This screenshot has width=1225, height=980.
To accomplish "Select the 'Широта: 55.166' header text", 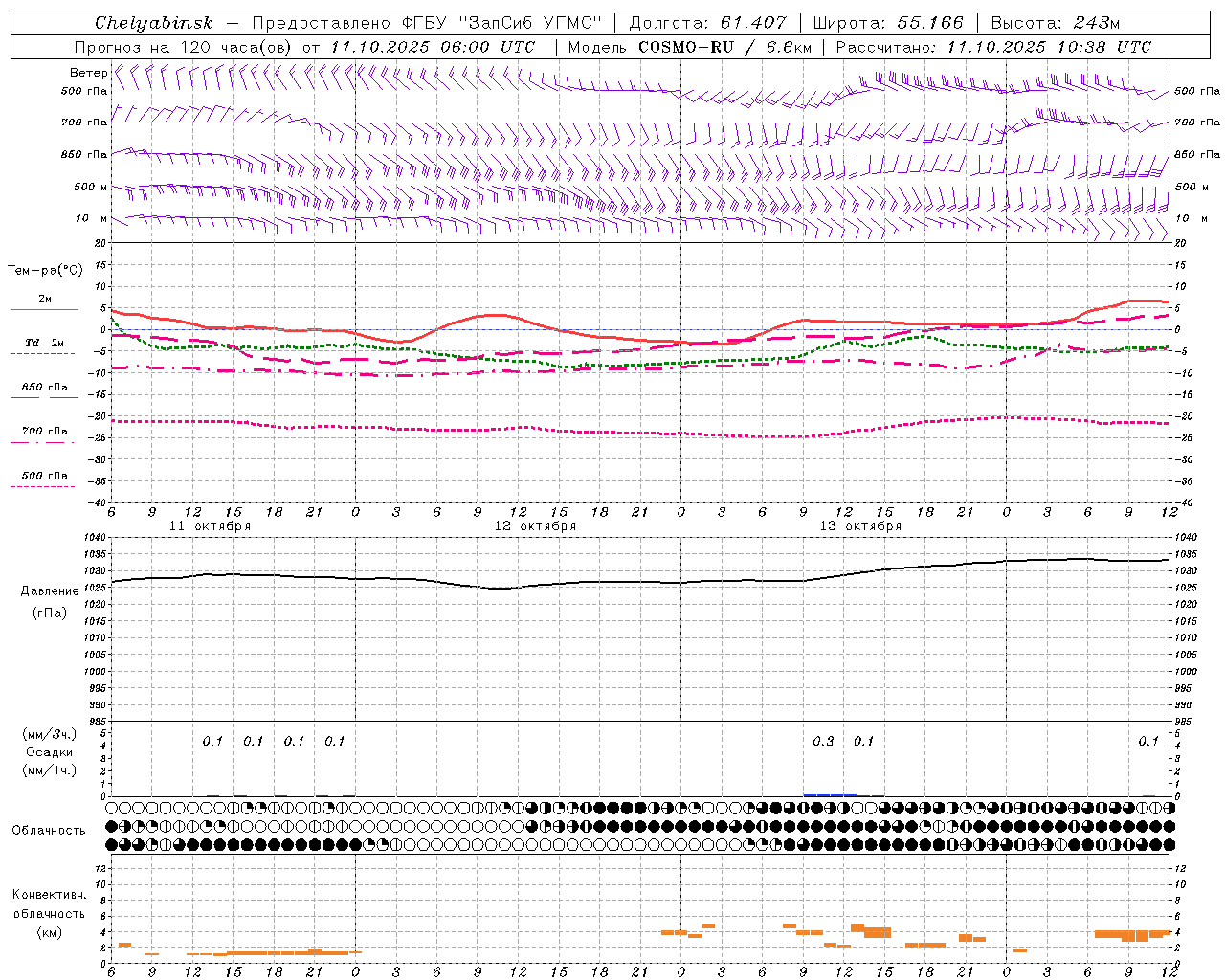I will click(x=888, y=23).
